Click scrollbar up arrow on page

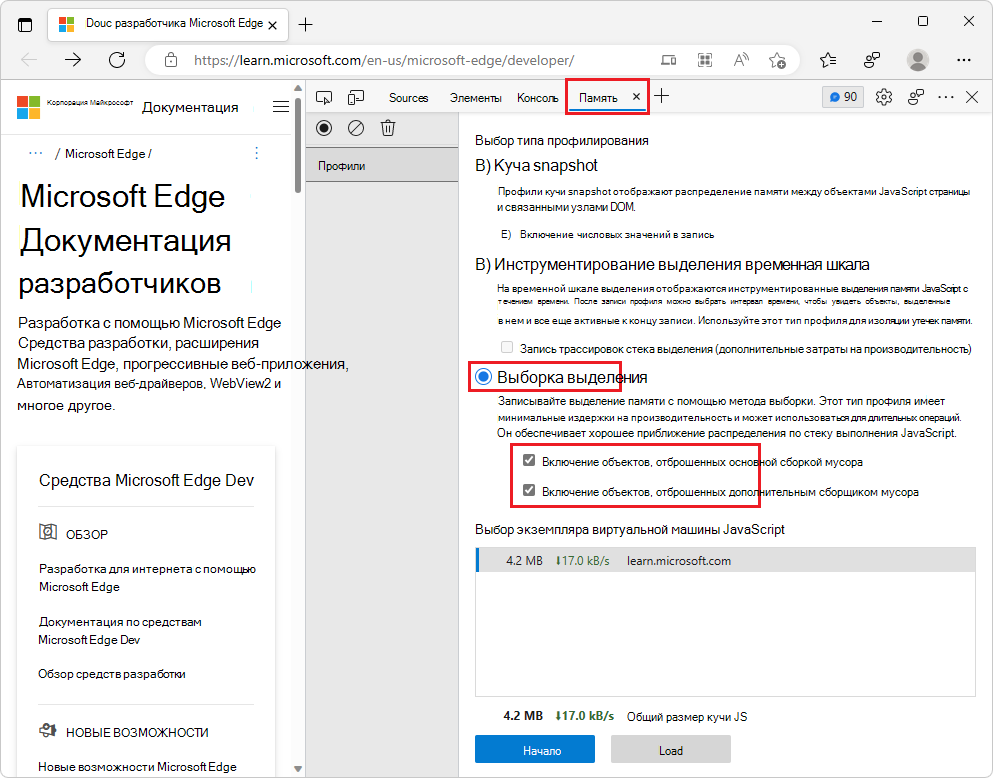coord(298,88)
